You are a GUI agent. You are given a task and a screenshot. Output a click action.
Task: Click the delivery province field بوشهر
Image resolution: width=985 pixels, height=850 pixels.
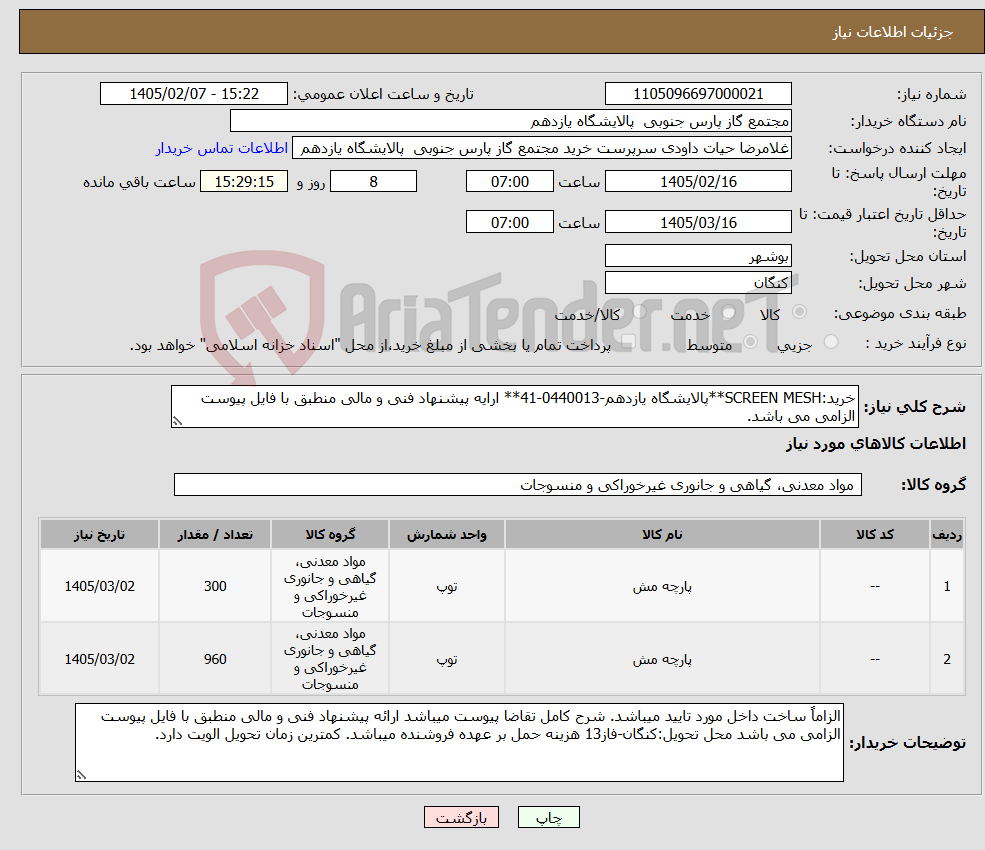point(698,256)
